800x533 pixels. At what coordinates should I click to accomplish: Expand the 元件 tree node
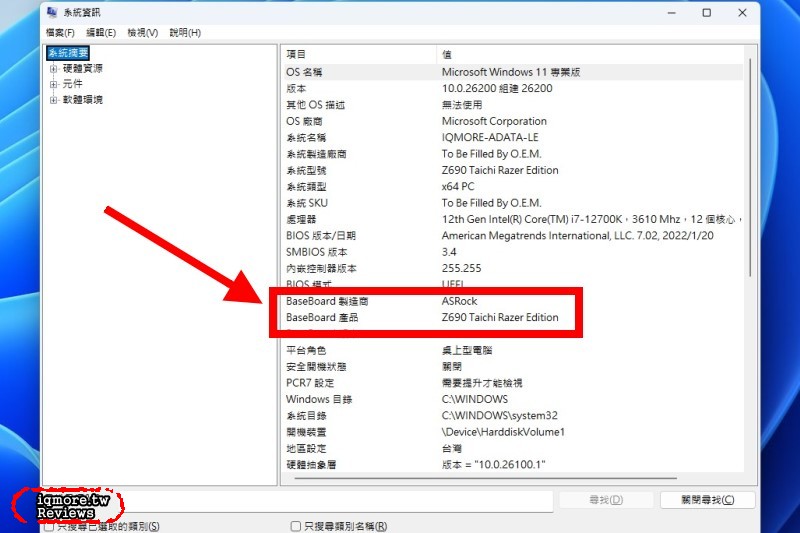coord(53,84)
